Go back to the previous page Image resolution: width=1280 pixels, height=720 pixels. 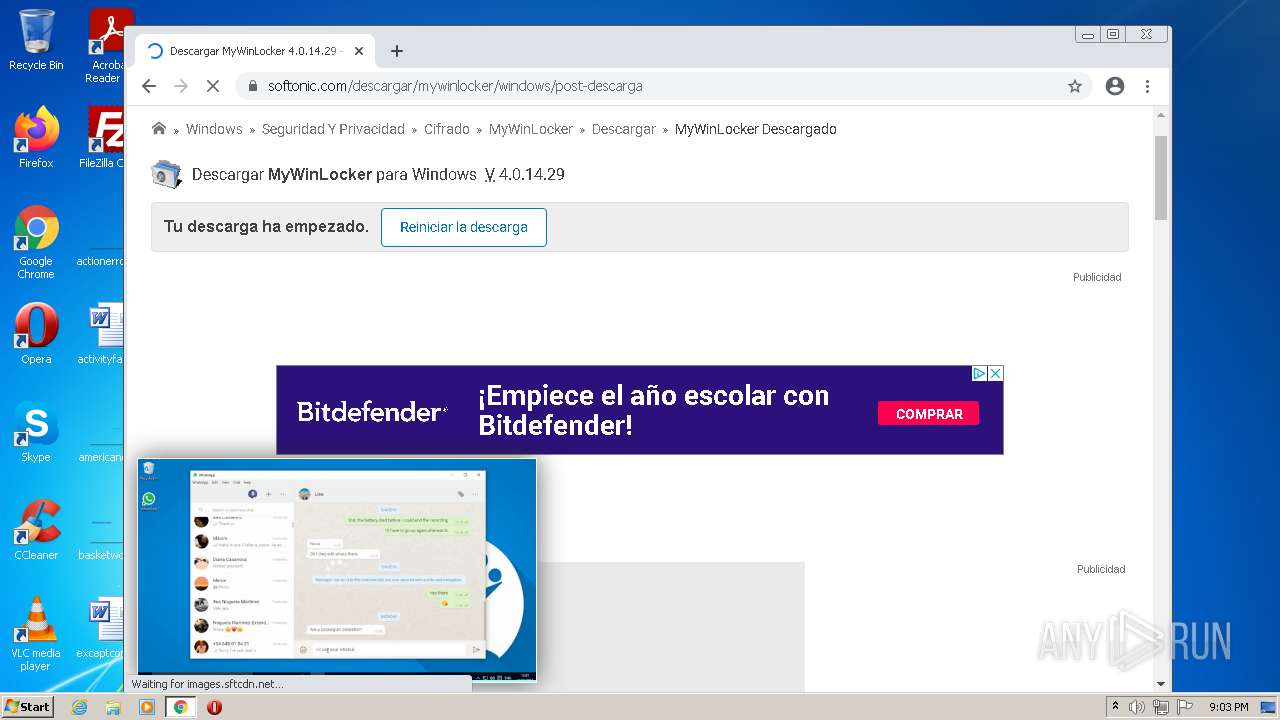(x=149, y=86)
